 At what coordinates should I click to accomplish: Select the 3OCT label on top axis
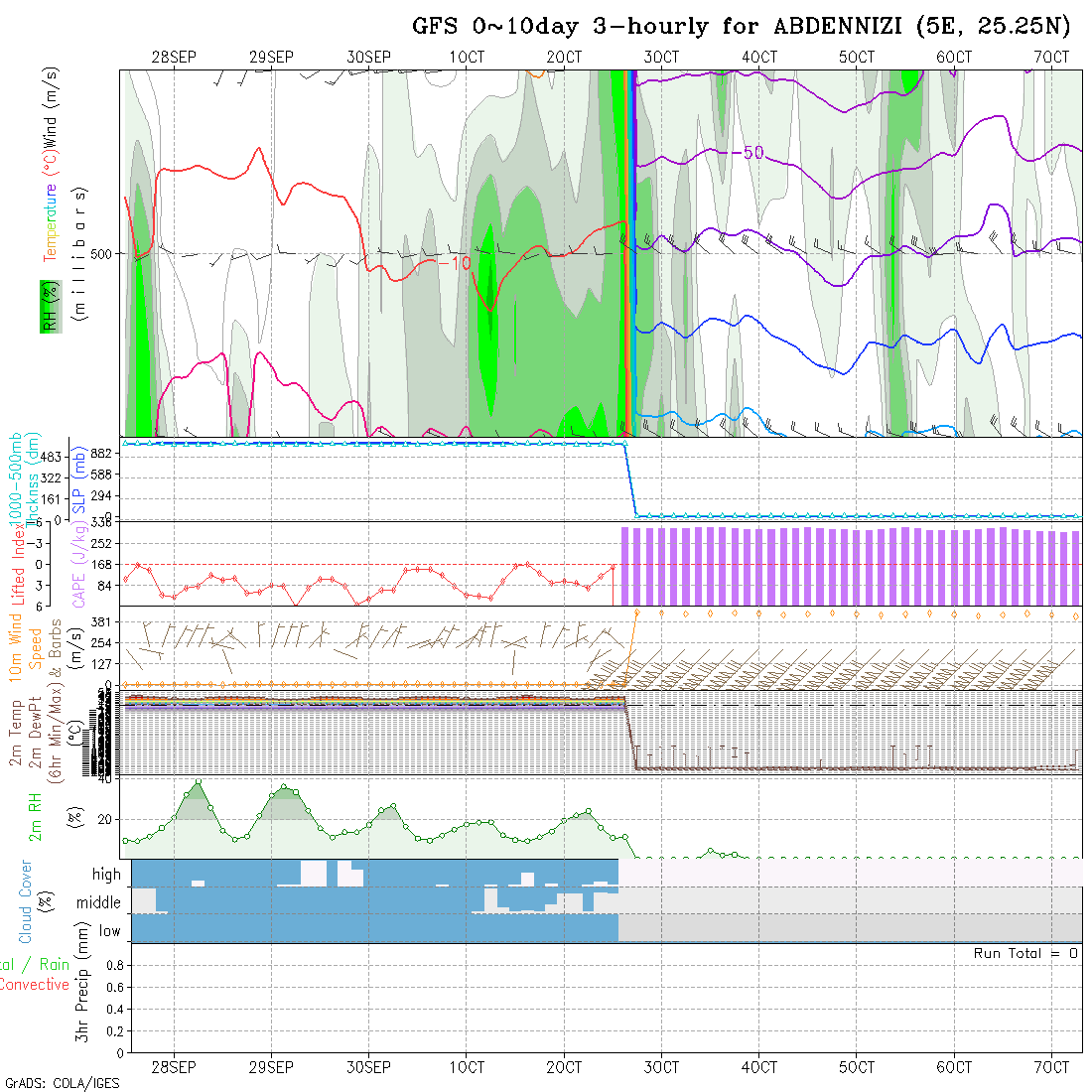[660, 58]
